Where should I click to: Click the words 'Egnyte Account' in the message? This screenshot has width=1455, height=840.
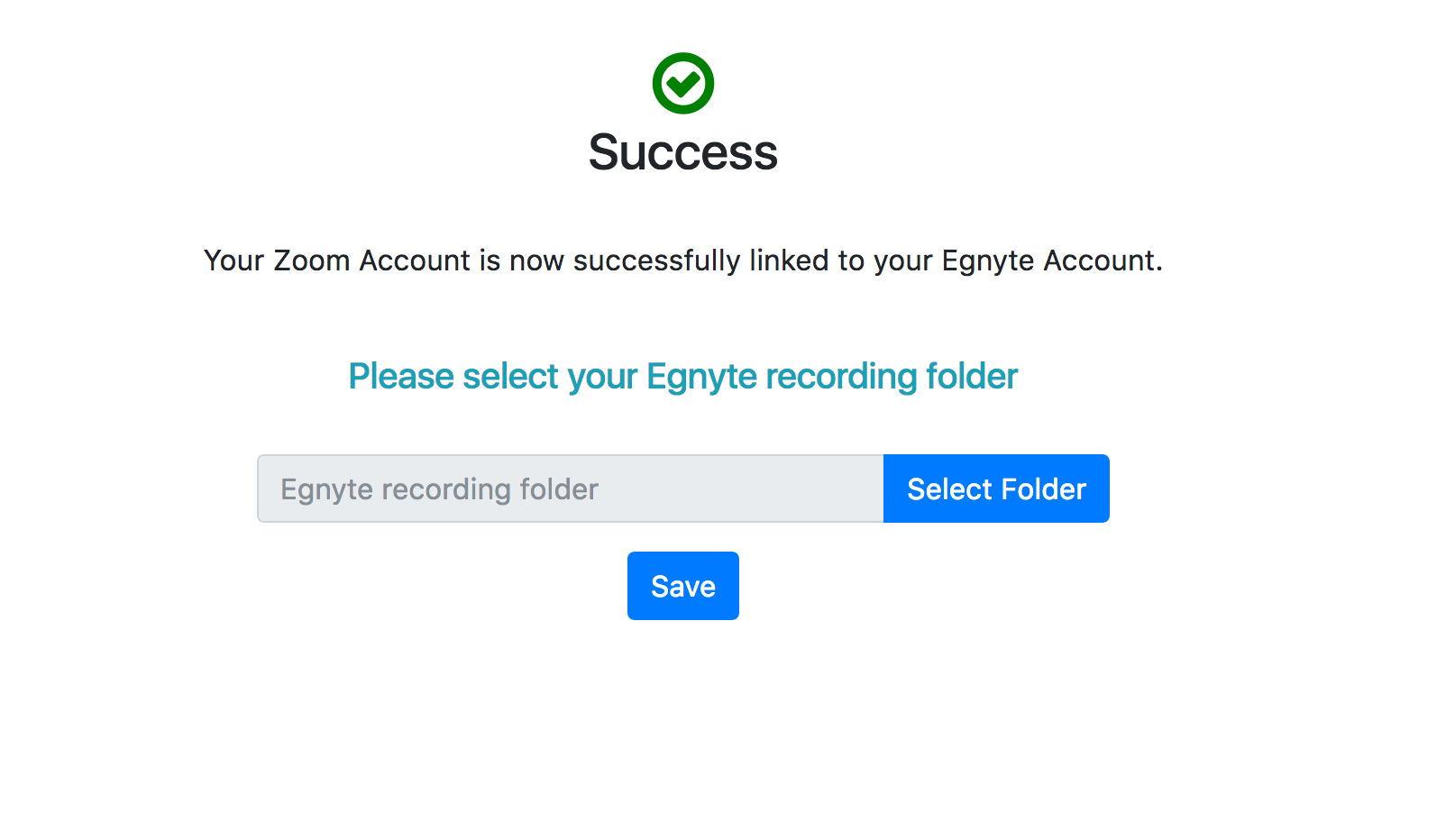tap(1049, 260)
